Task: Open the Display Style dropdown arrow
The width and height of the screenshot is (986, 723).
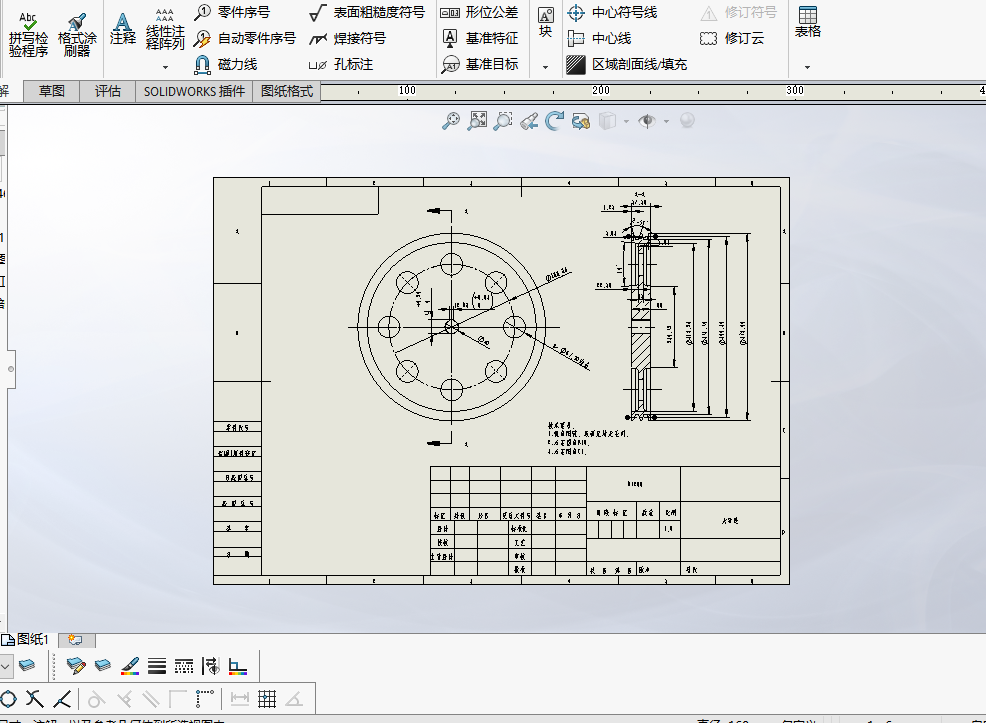Action: (x=626, y=121)
